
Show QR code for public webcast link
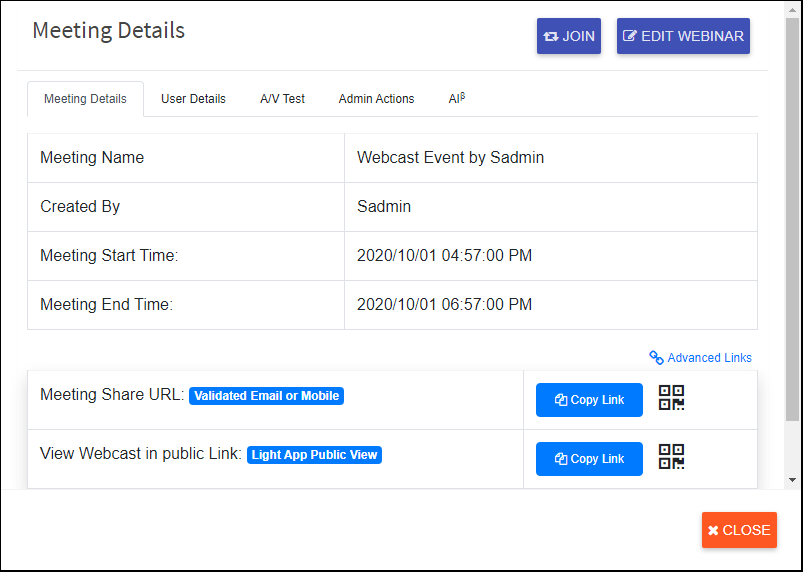[671, 457]
